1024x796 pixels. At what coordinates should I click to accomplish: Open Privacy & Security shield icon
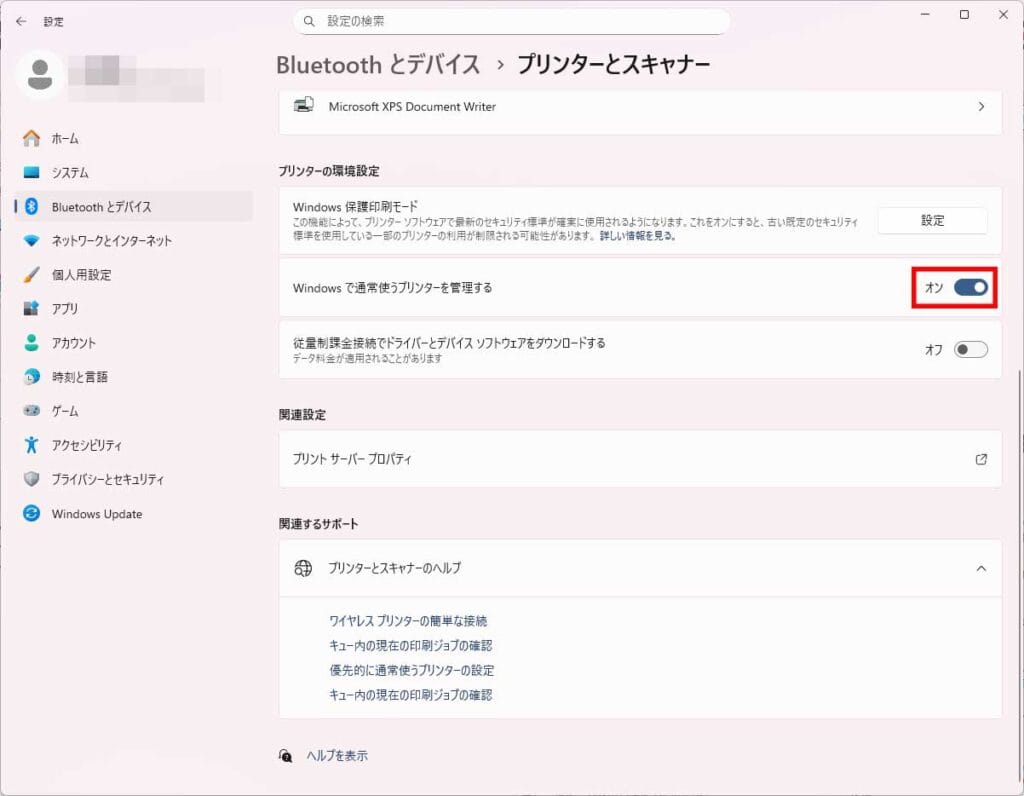32,479
